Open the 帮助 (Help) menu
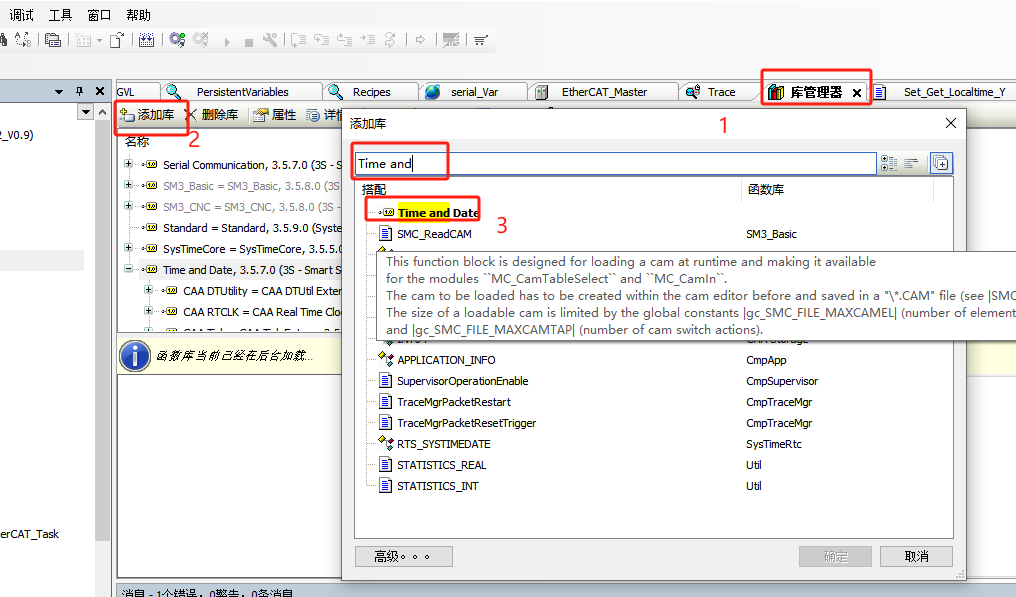Screen dimensions: 1016x597 138,15
